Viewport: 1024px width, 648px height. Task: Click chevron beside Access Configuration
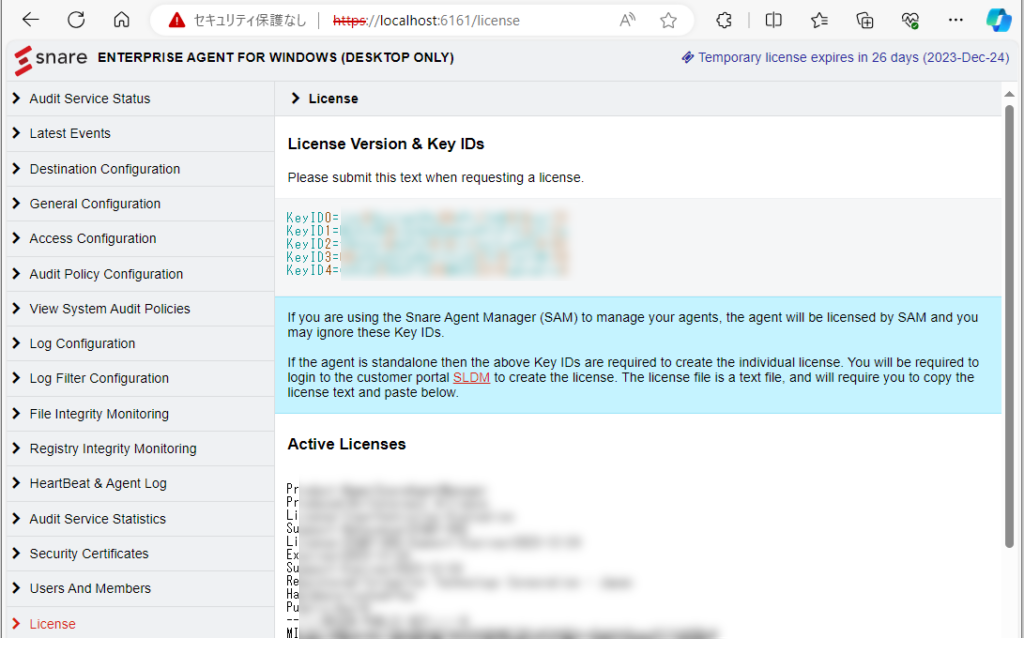pyautogui.click(x=16, y=238)
